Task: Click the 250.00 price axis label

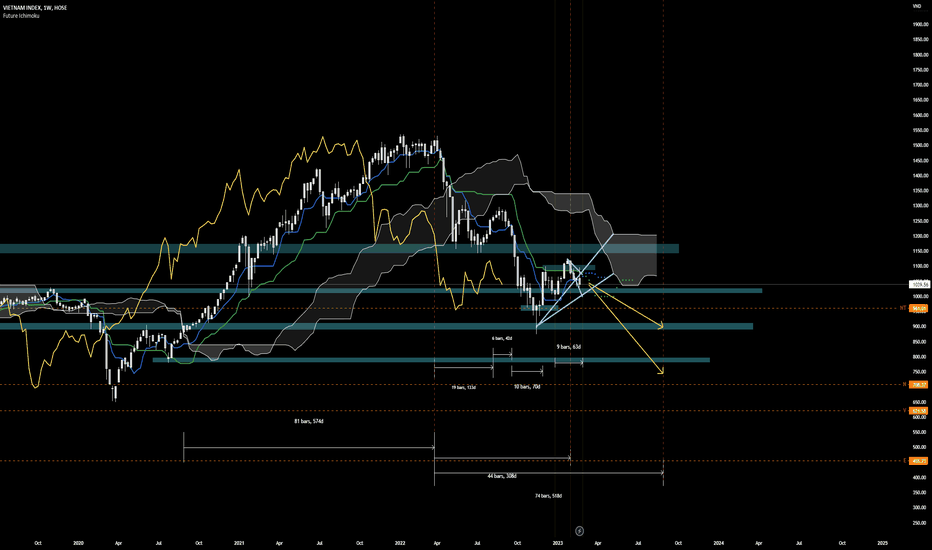Action: (x=920, y=523)
